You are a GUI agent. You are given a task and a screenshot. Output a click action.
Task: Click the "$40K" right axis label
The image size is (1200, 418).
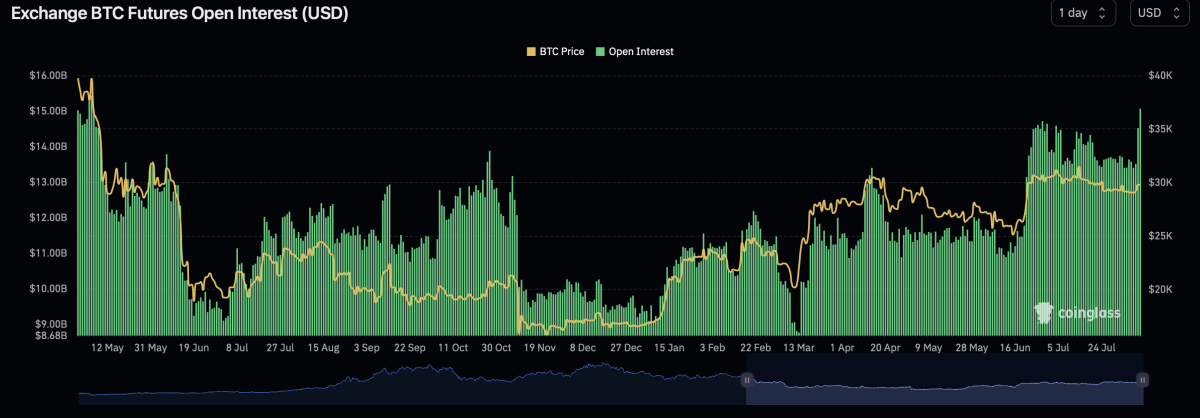click(1162, 76)
